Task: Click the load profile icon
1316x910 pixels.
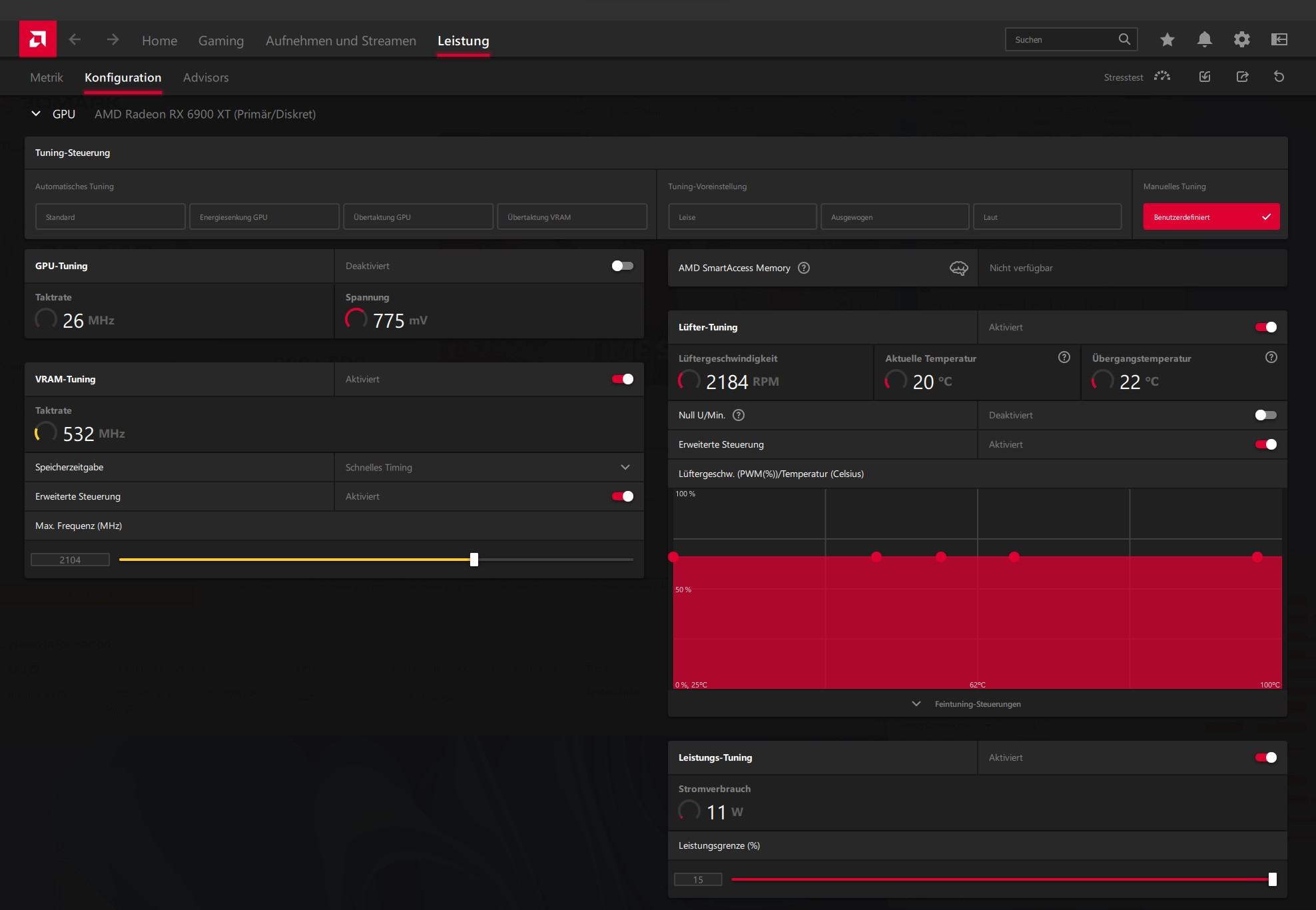Action: (1205, 77)
